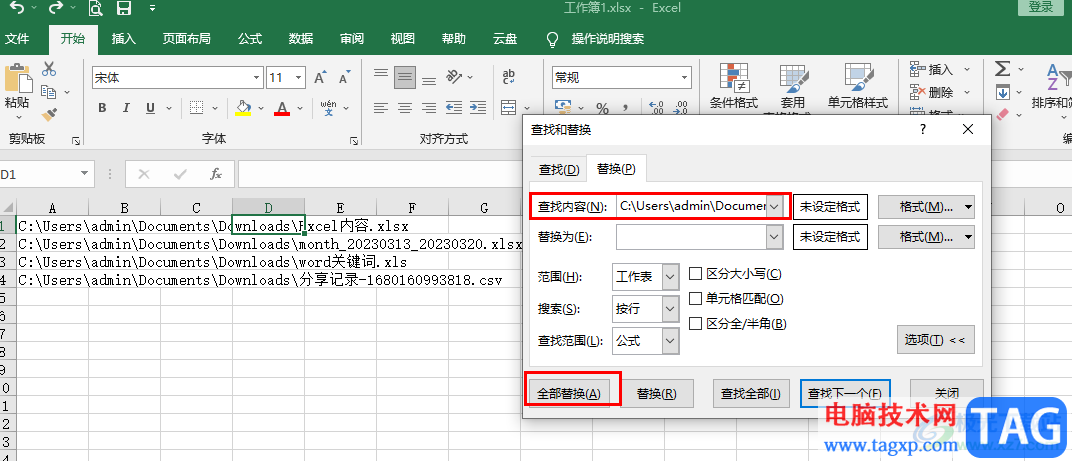Align cell text right

point(429,107)
